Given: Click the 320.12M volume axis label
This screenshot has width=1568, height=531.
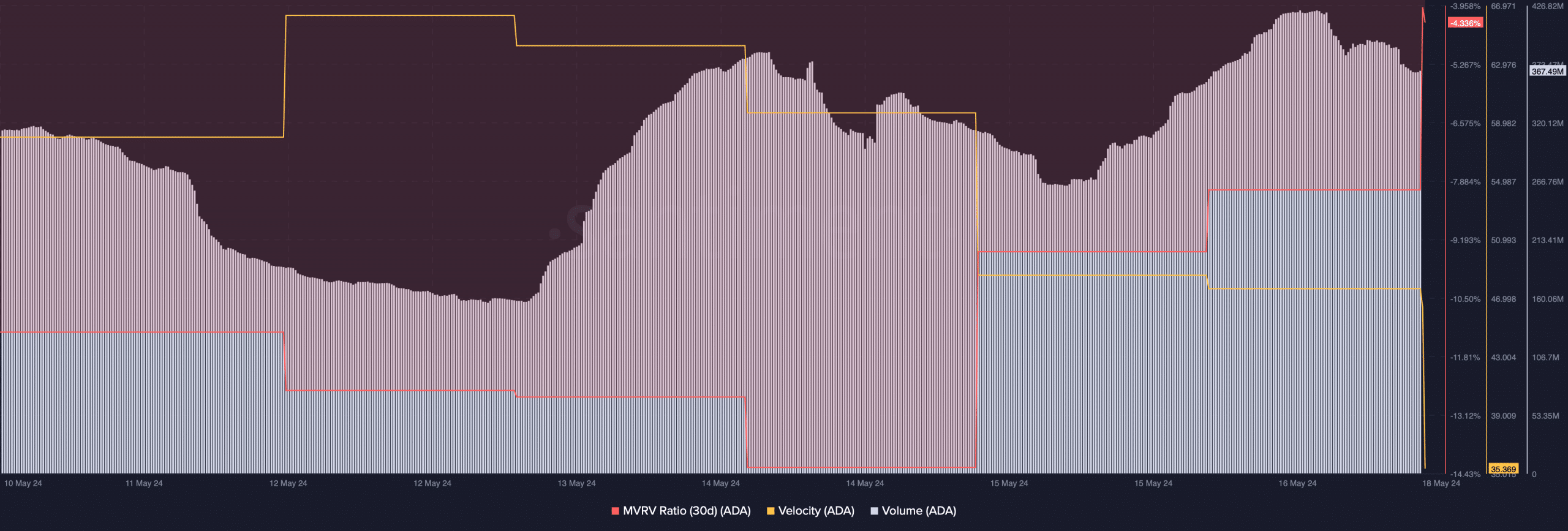Looking at the screenshot, I should [x=1548, y=123].
